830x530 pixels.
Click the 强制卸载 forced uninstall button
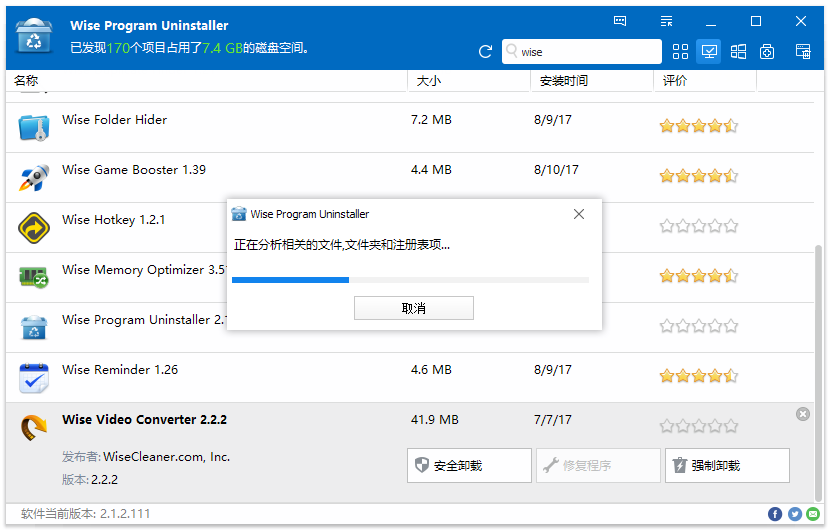point(727,466)
